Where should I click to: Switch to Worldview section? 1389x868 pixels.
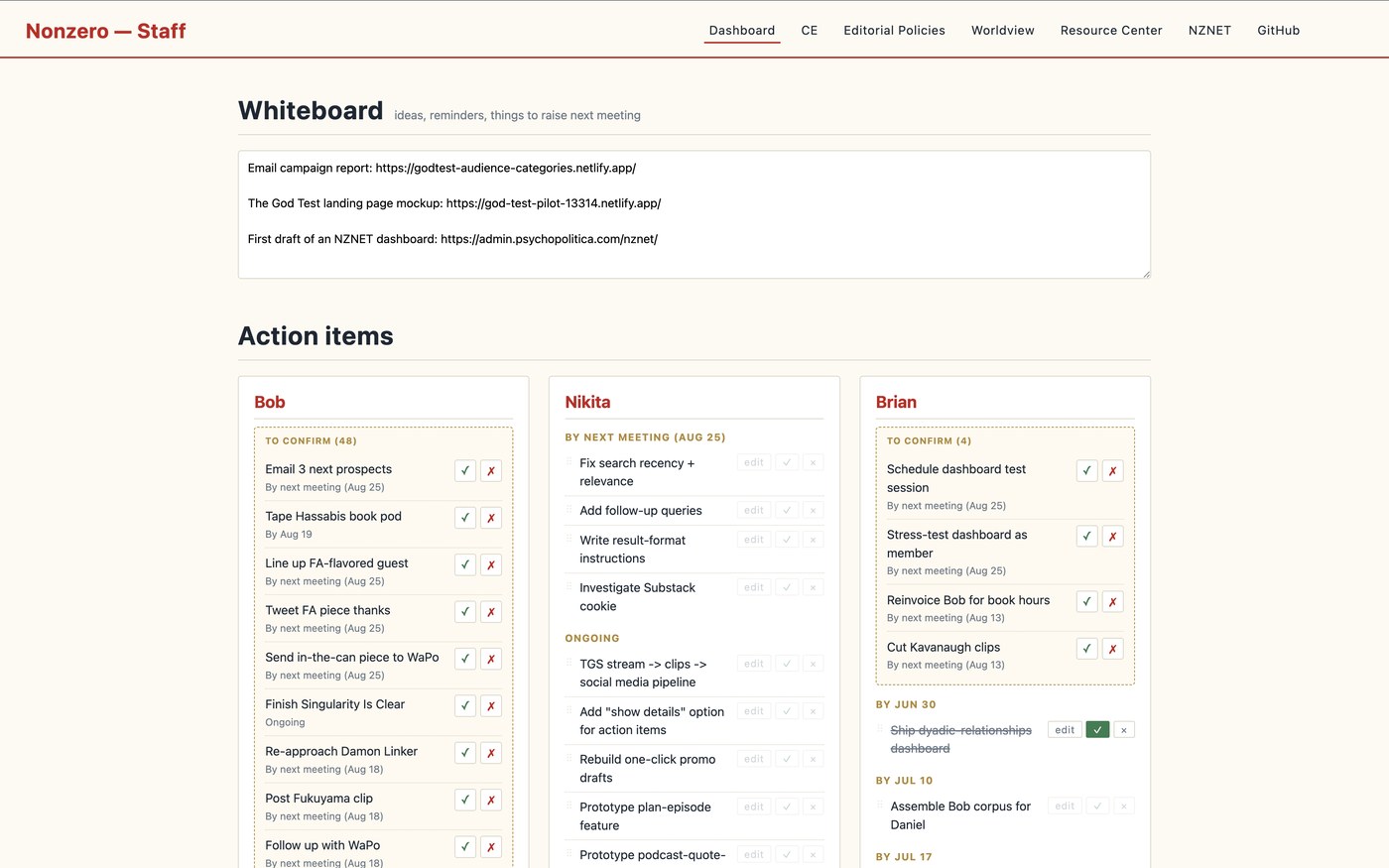click(1003, 31)
